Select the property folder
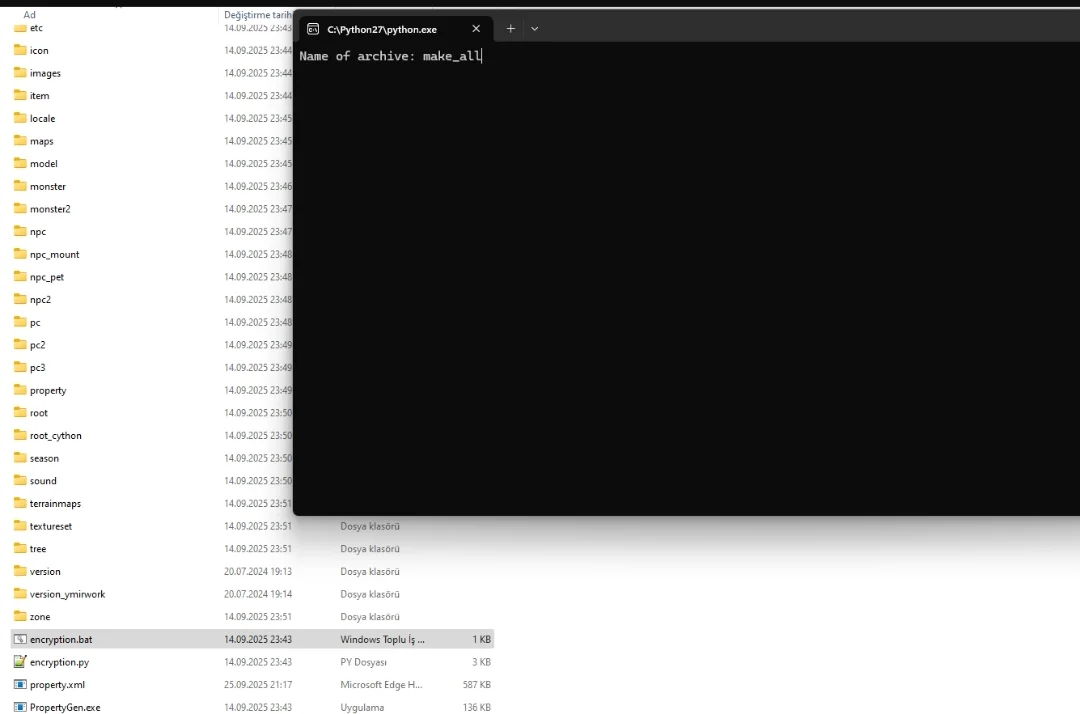1080x714 pixels. tap(48, 390)
